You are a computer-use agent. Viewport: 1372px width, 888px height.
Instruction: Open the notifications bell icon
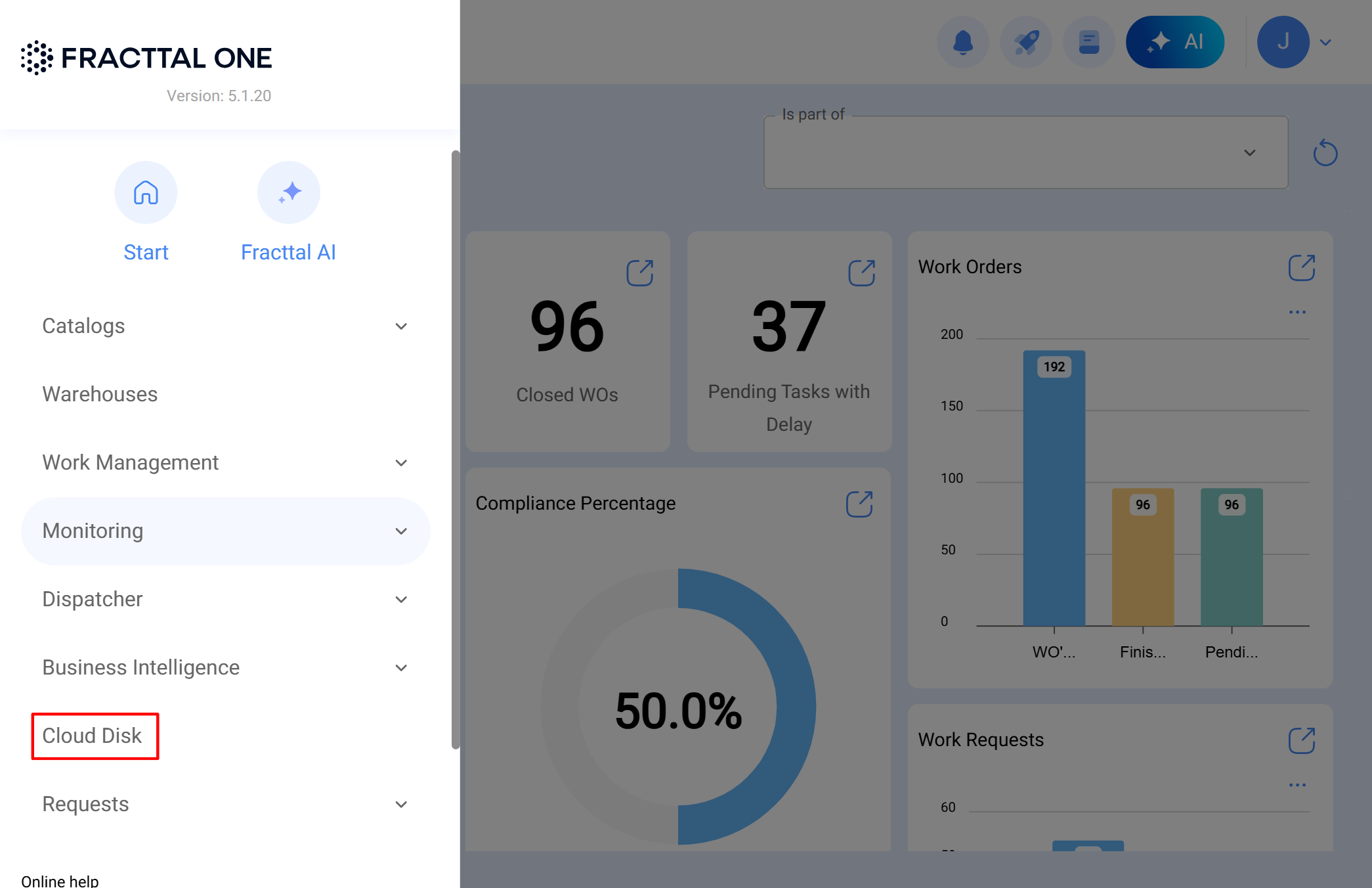click(962, 42)
